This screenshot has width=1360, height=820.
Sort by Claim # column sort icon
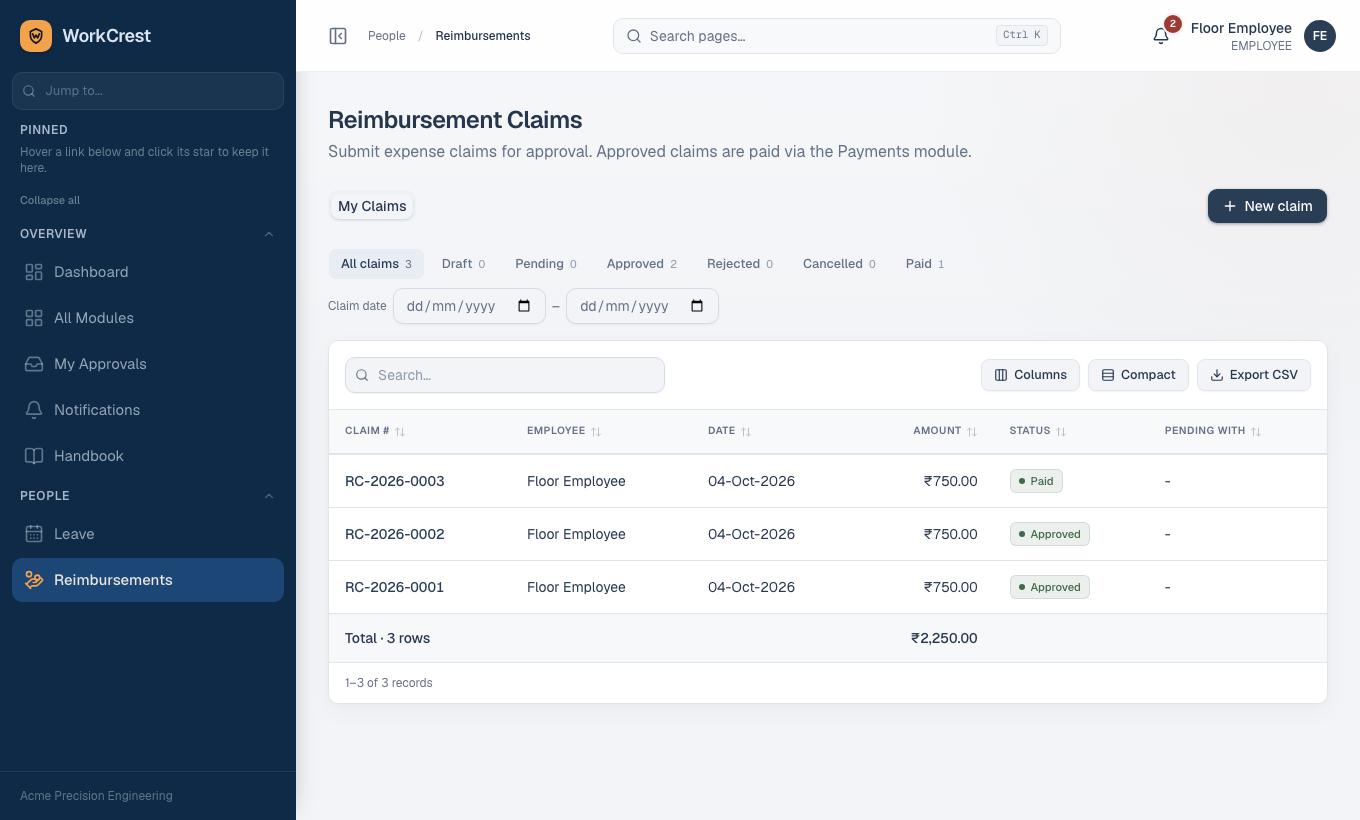(400, 431)
